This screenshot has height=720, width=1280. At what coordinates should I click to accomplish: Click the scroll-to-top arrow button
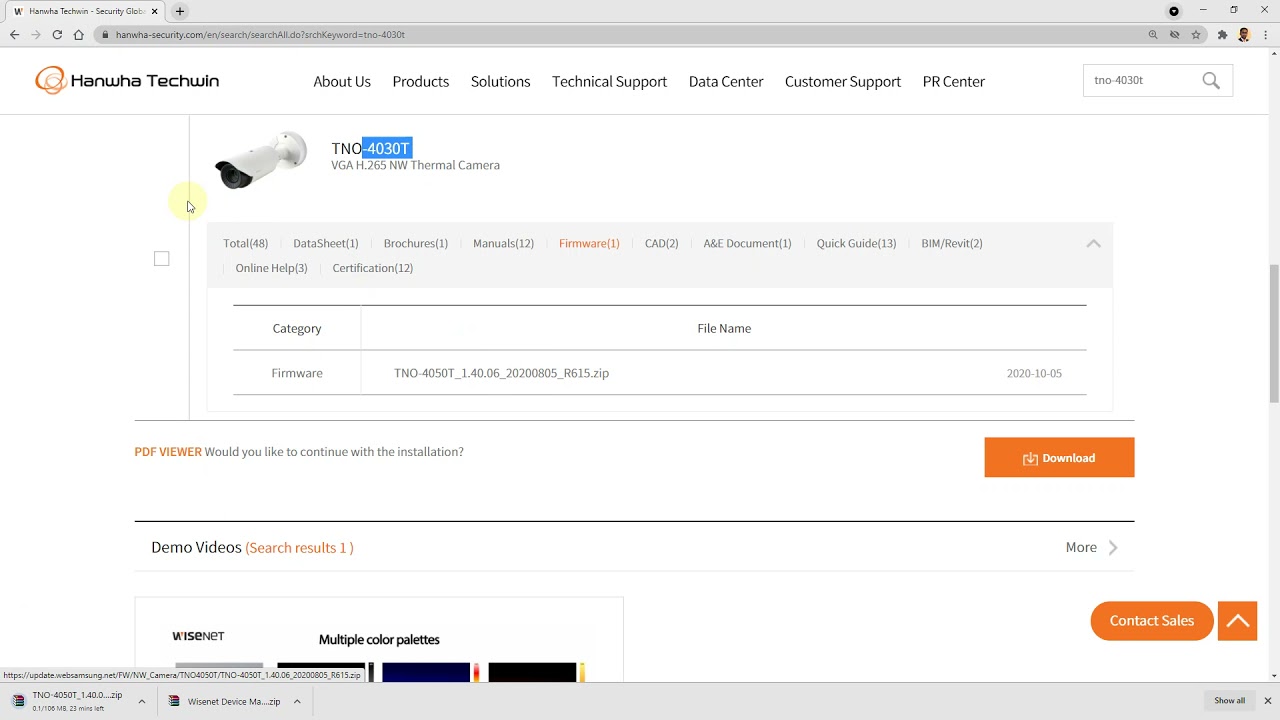[1238, 621]
